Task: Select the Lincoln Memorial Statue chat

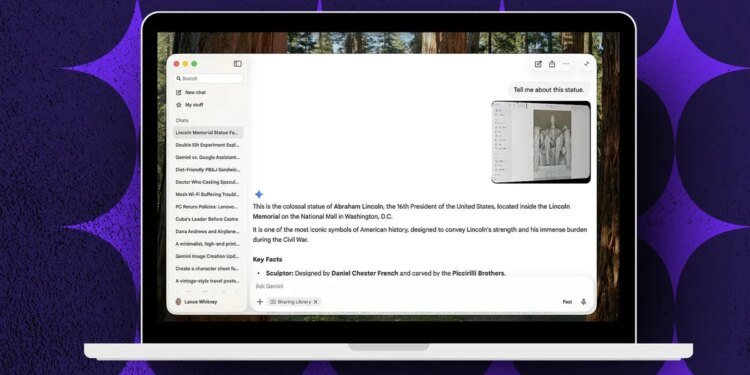Action: pyautogui.click(x=208, y=132)
